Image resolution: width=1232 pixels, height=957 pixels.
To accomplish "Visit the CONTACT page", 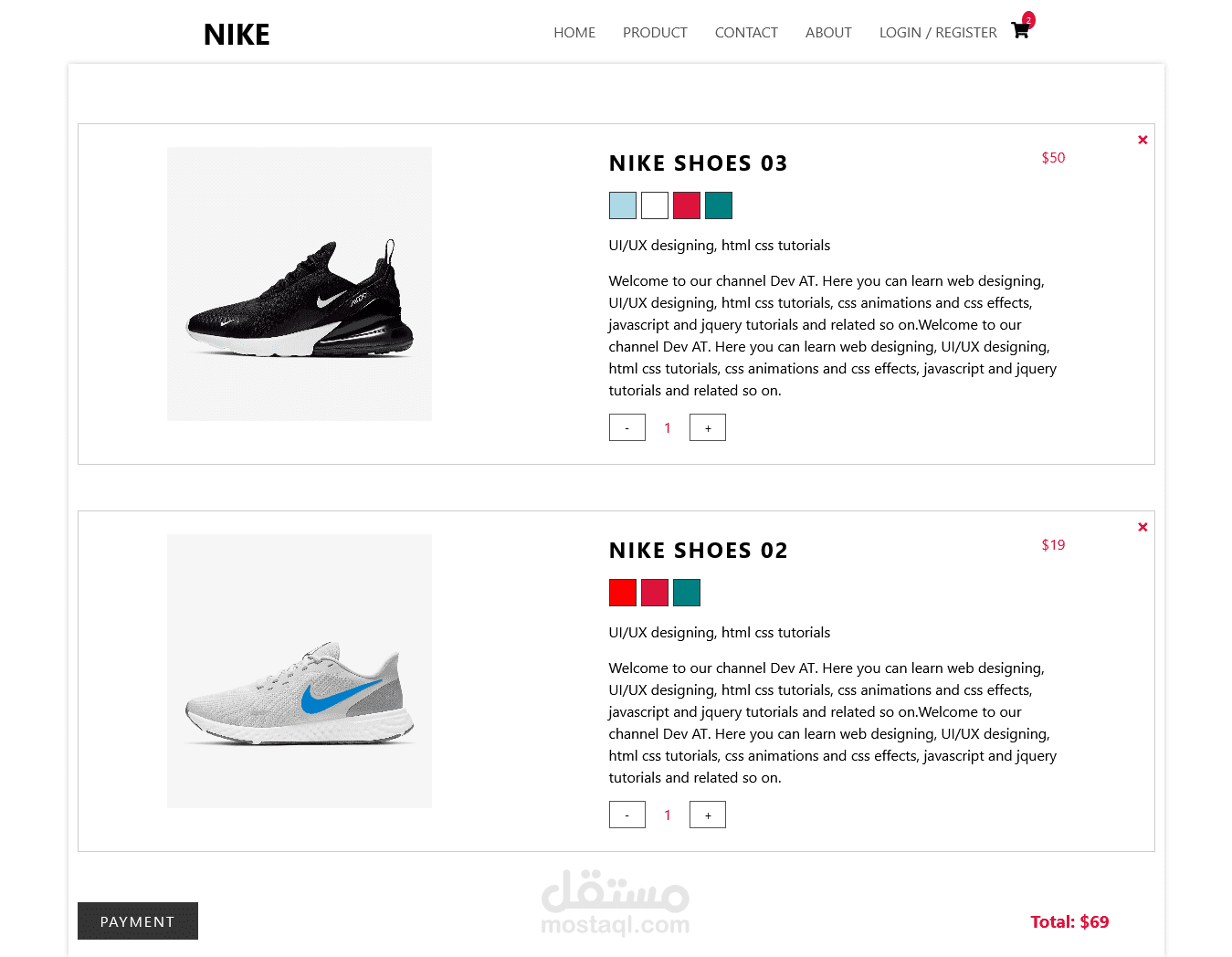I will 746,33.
